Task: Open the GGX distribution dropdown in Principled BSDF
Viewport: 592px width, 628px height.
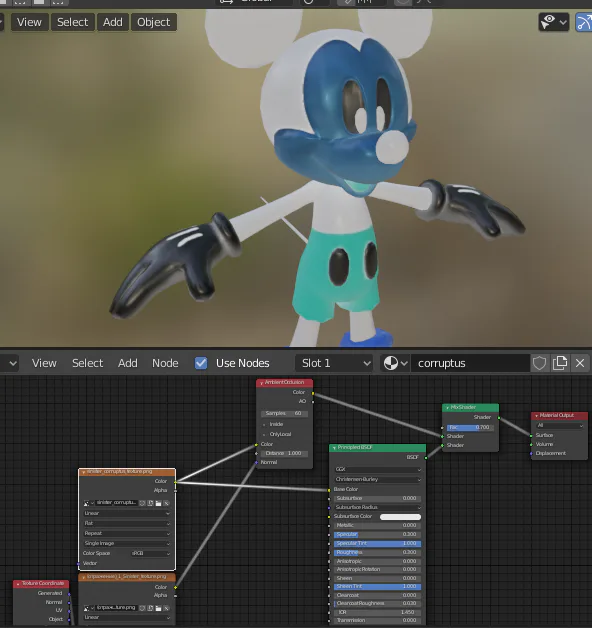Action: [378, 469]
